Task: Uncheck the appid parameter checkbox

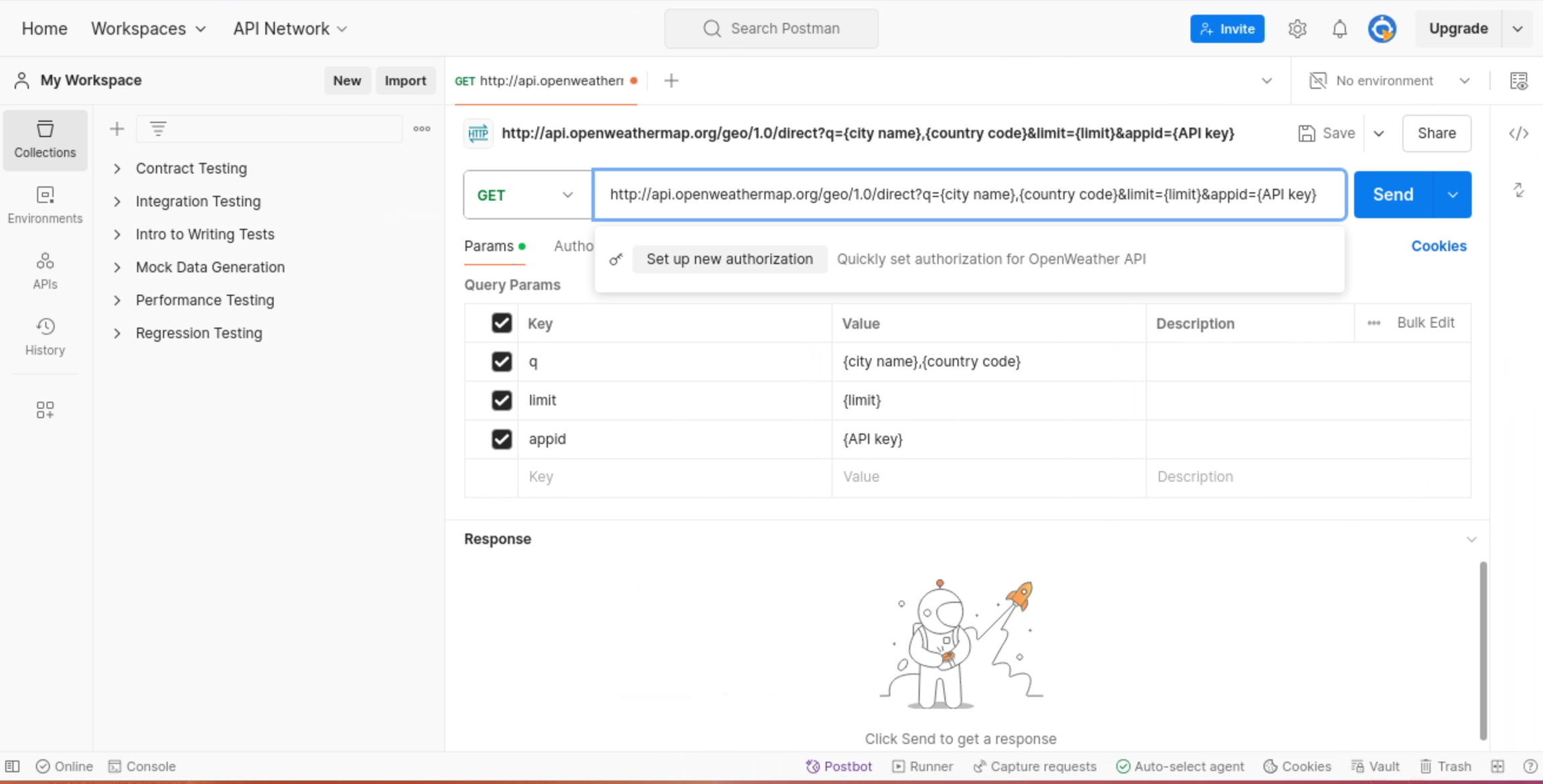Action: tap(501, 439)
